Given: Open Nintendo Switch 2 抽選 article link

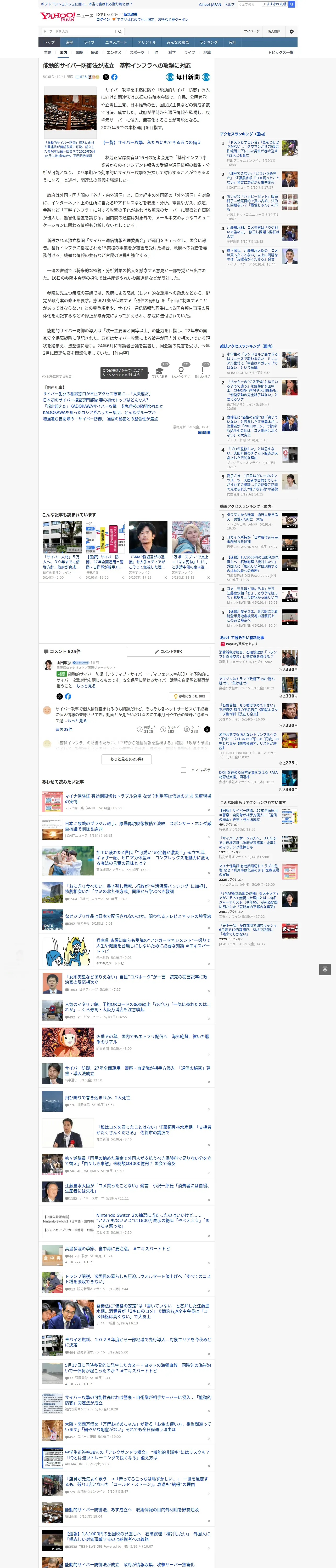Looking at the screenshot, I should 153,1220.
